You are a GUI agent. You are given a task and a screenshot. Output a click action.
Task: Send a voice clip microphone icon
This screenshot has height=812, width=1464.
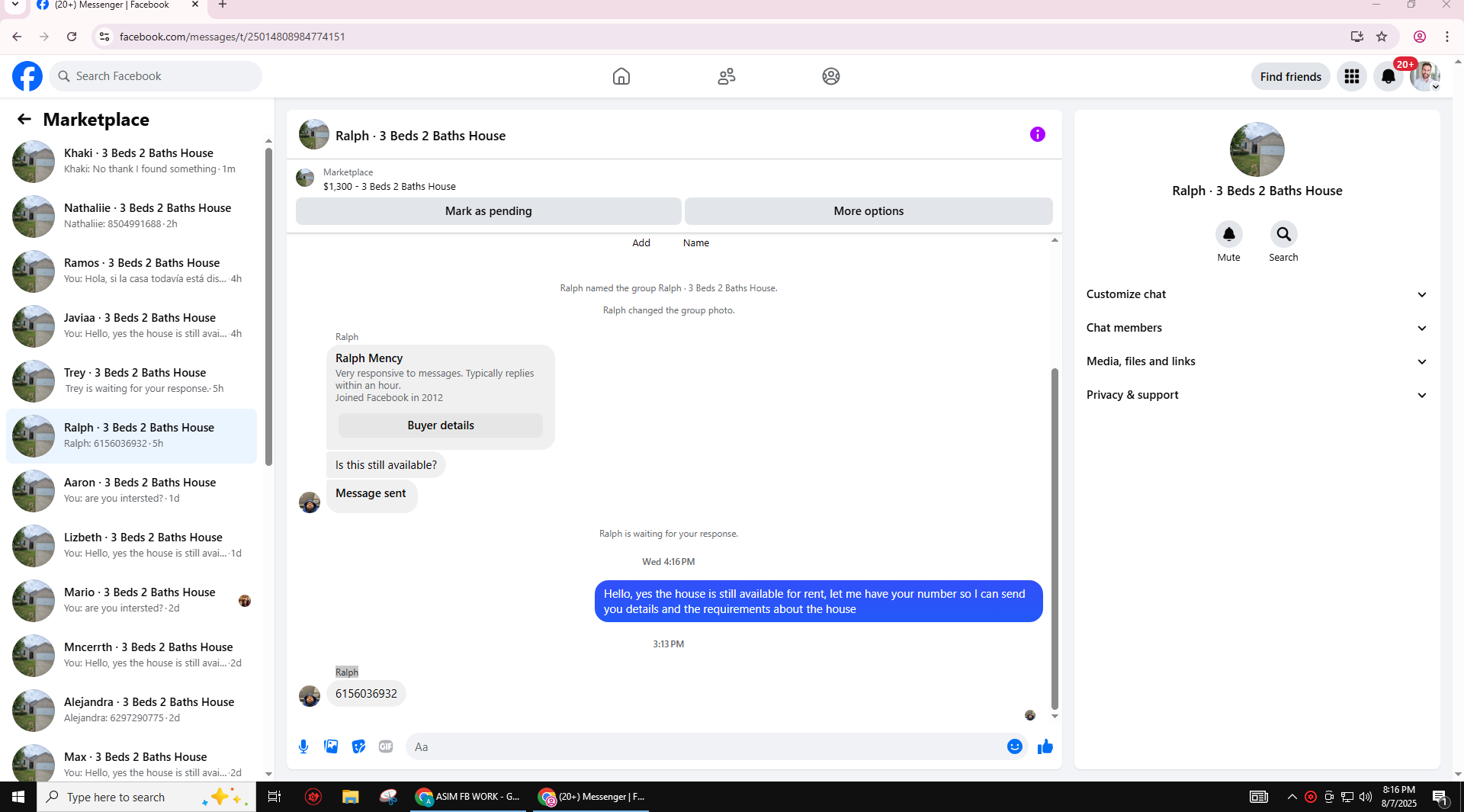click(303, 746)
